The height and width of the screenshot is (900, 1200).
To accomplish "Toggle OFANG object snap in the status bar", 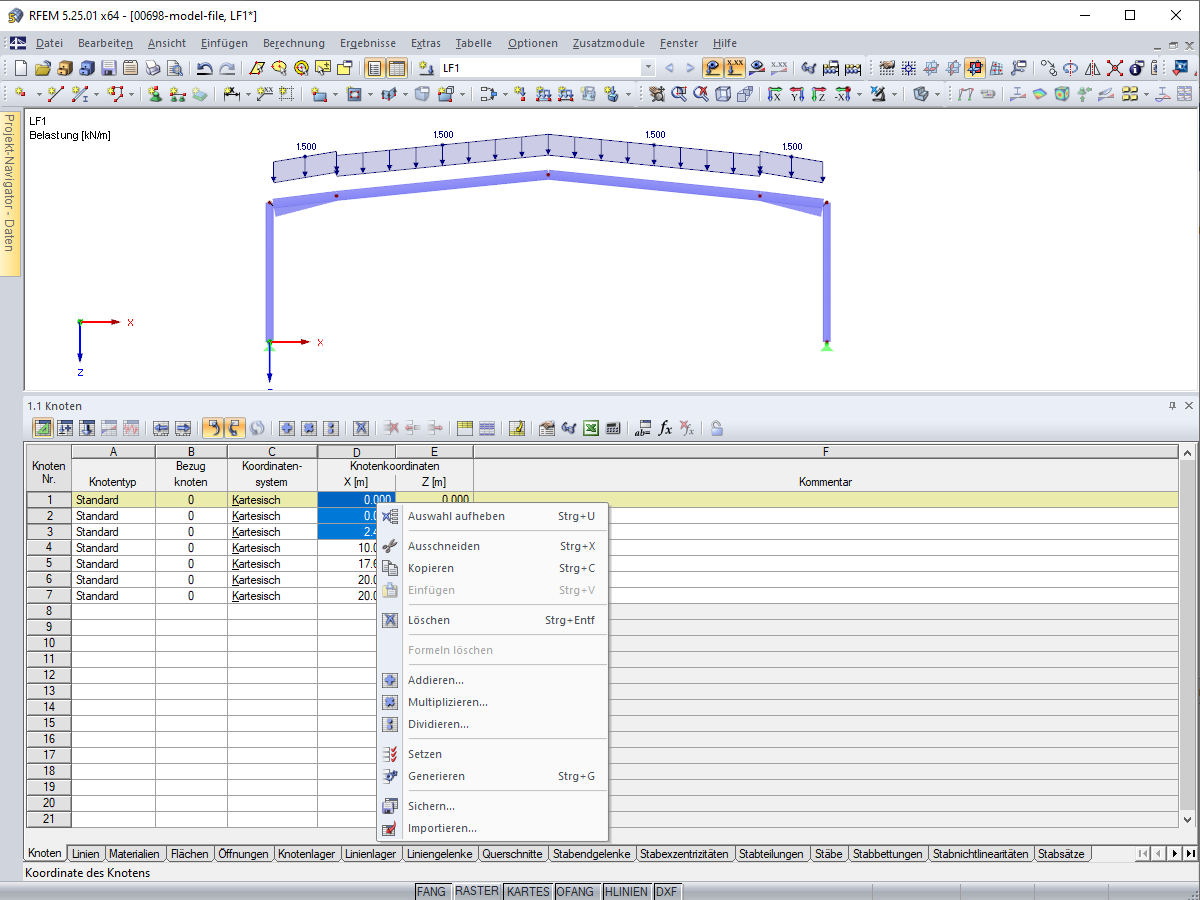I will (576, 891).
